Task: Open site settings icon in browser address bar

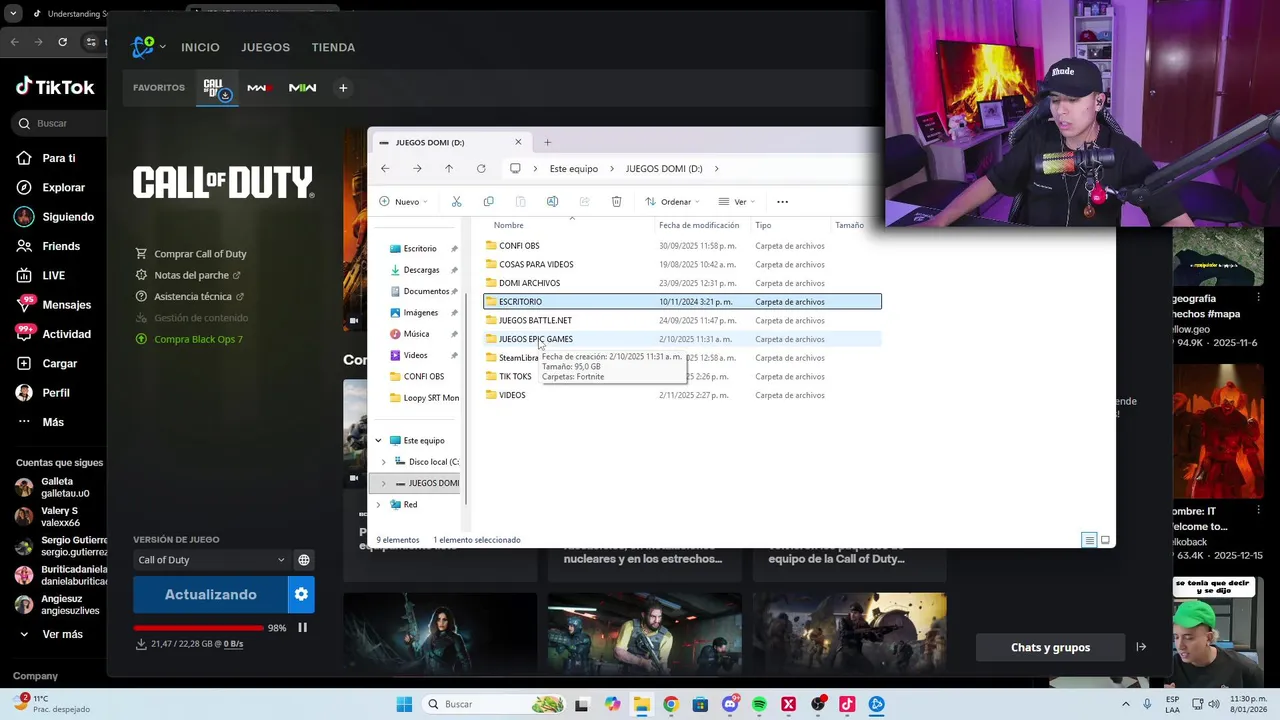Action: pos(90,42)
